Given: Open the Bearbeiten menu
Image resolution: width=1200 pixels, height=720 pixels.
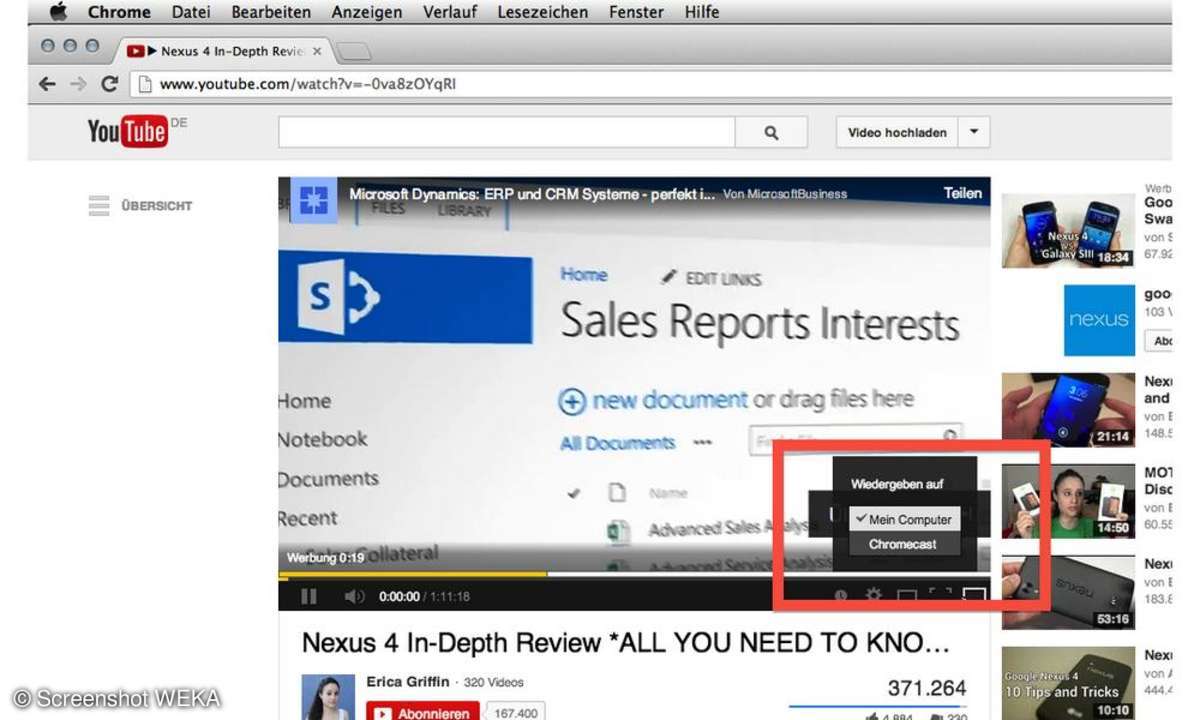Looking at the screenshot, I should pos(271,12).
